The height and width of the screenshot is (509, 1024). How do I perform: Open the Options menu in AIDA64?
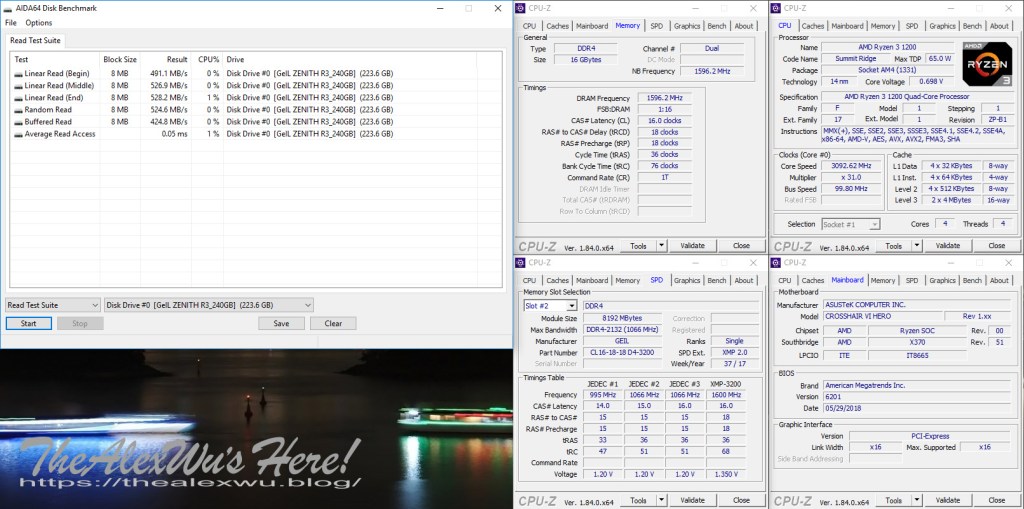[x=39, y=22]
